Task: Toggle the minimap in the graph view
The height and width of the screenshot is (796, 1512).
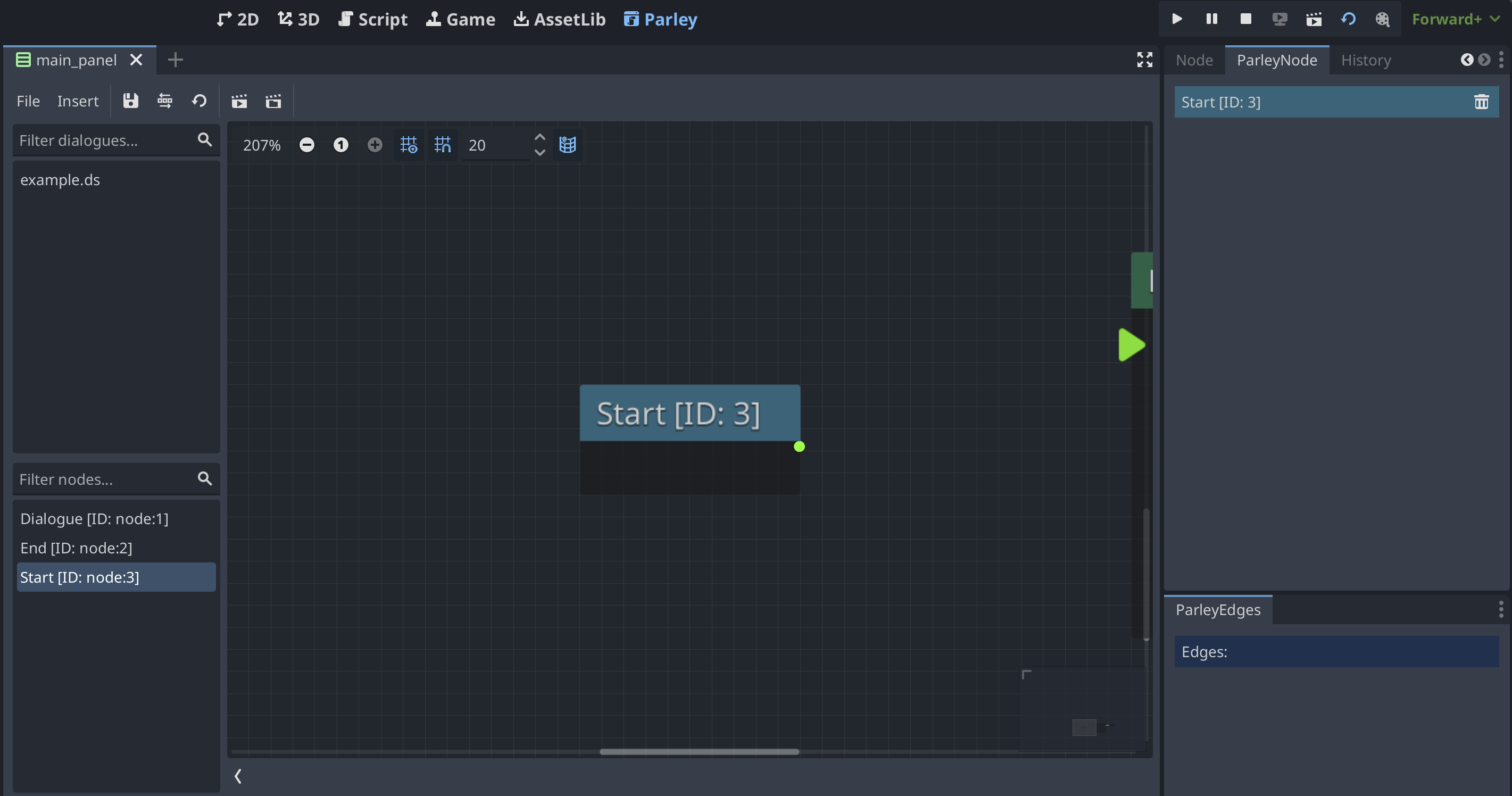Action: click(x=567, y=144)
